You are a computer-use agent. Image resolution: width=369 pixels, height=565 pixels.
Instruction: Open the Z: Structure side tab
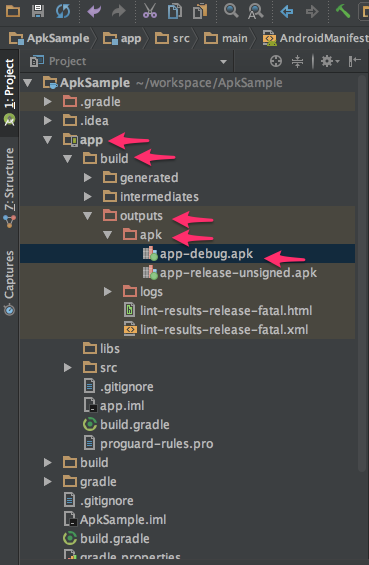(x=9, y=187)
